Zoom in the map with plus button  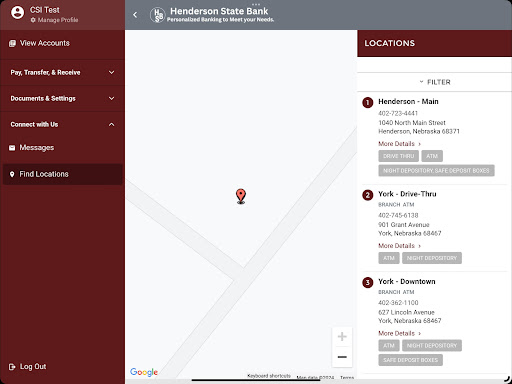click(342, 337)
